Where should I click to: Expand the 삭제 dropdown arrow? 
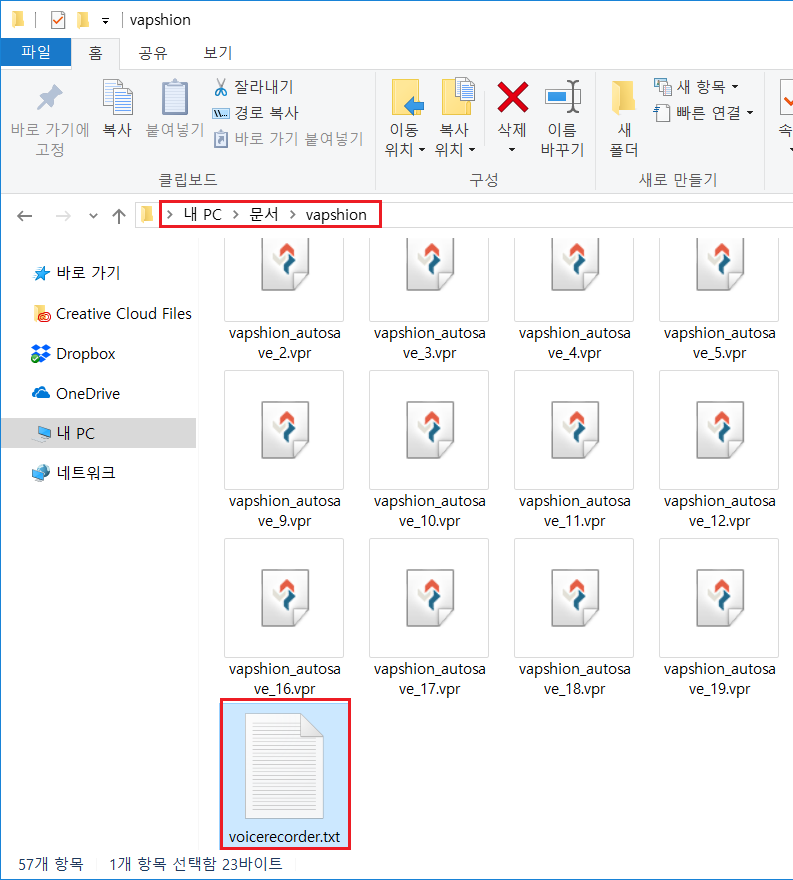pos(512,150)
